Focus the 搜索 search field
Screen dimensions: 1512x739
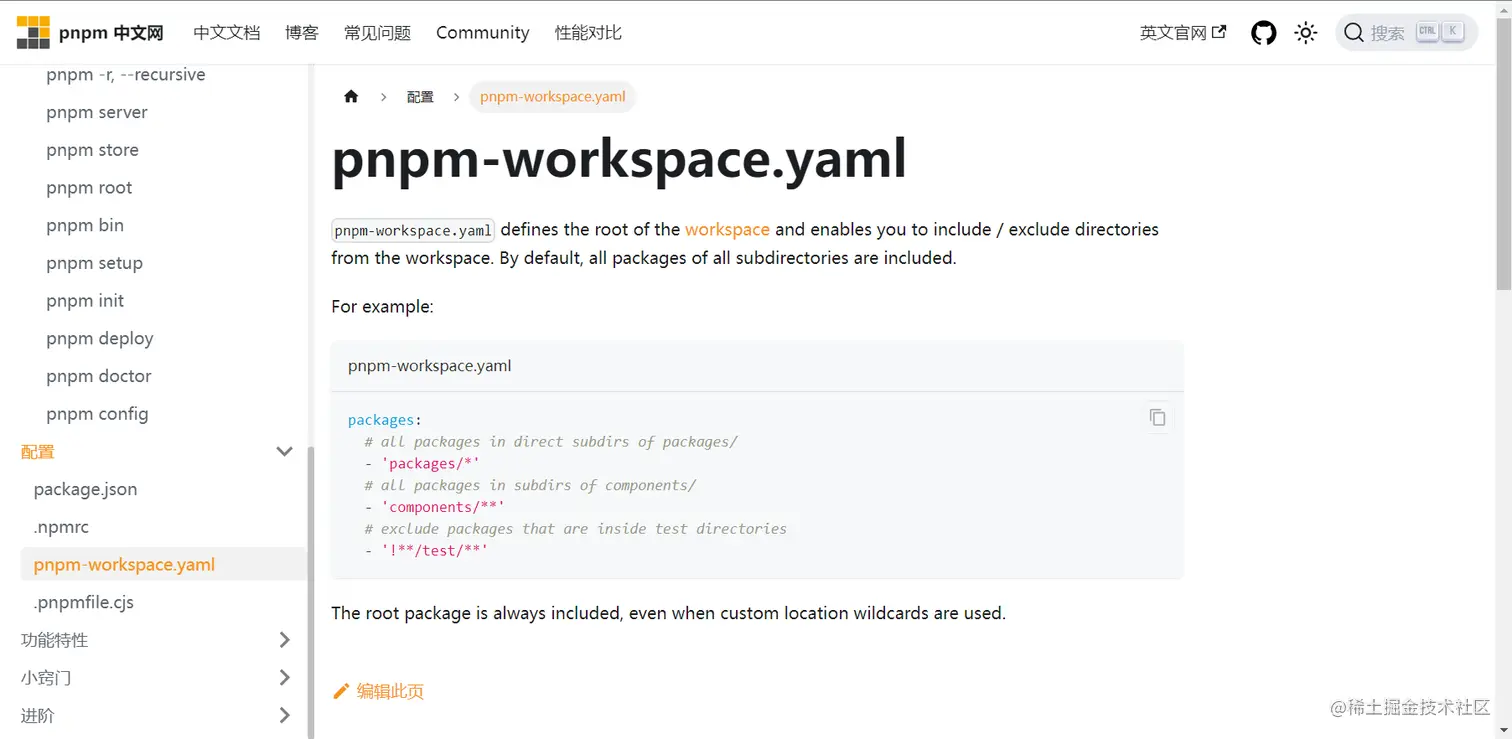tap(1406, 33)
